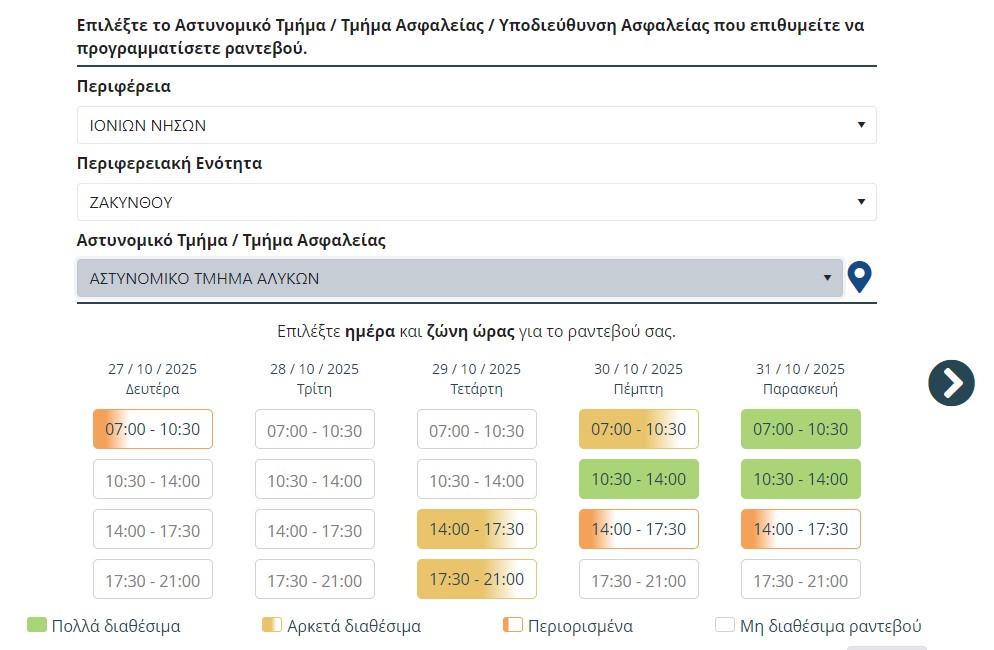Choose Friday 31/10 slot 10:30 - 14:00
This screenshot has height=650, width=994.
801,479
